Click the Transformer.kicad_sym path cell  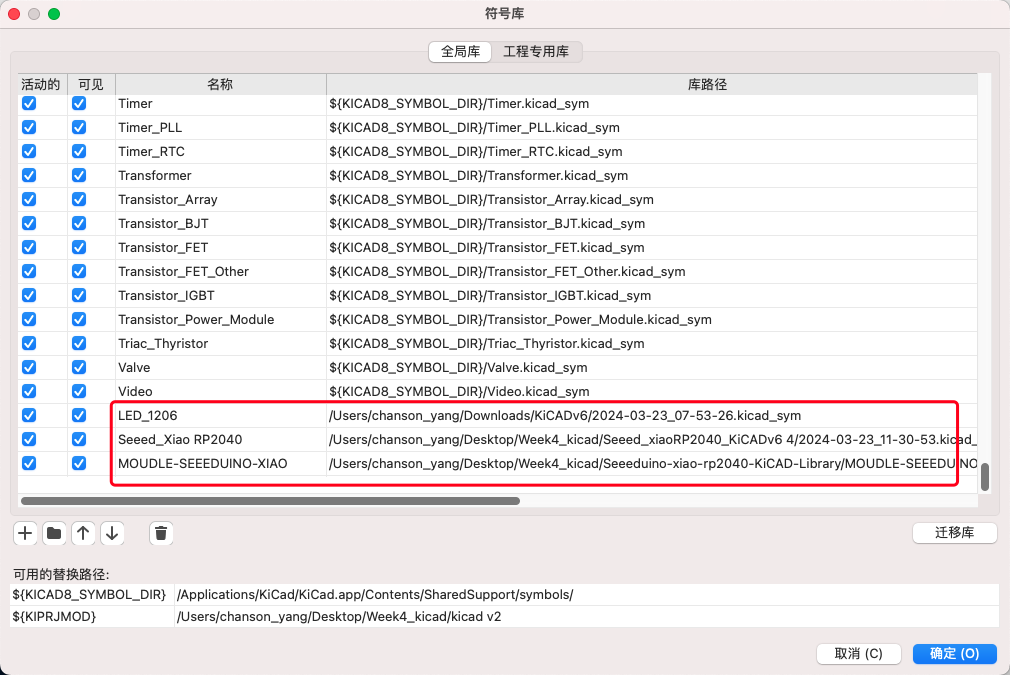652,175
